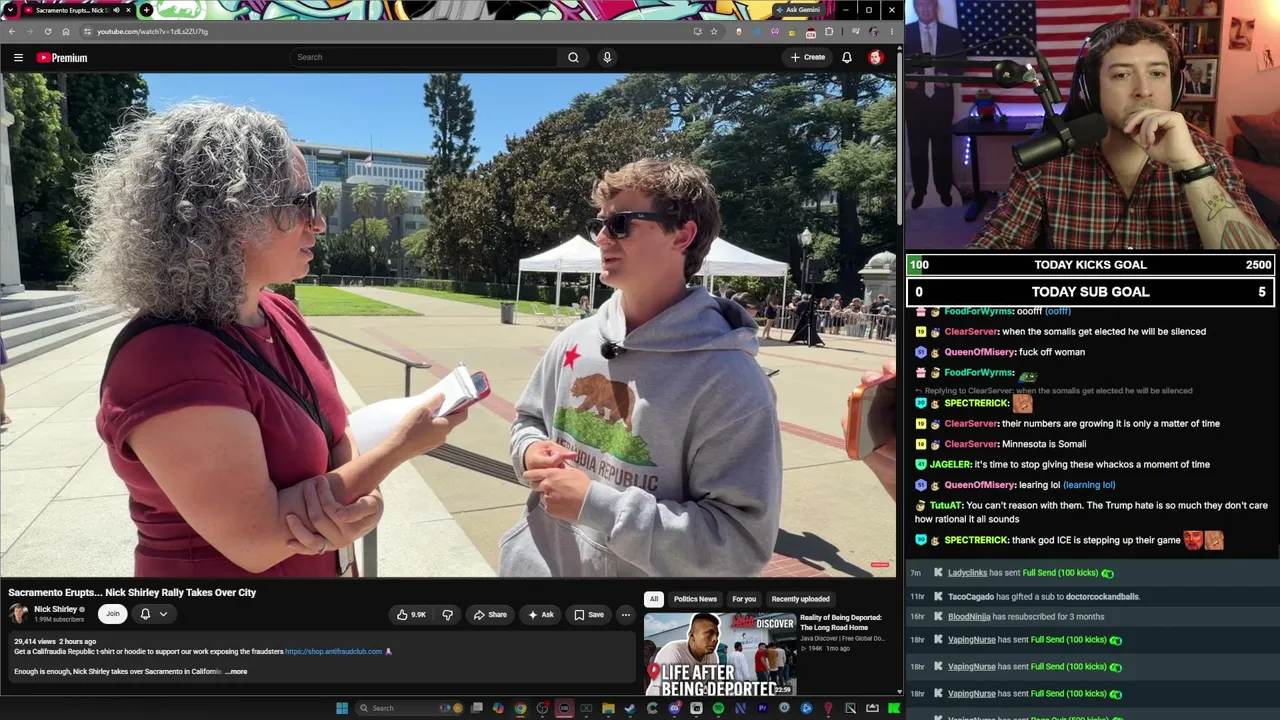Viewport: 1280px width, 720px height.
Task: Open Premiere Pro from the taskbar
Action: [x=762, y=708]
